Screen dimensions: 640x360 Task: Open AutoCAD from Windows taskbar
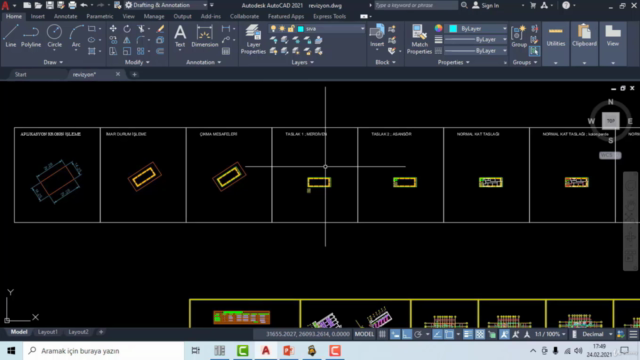pyautogui.click(x=266, y=351)
